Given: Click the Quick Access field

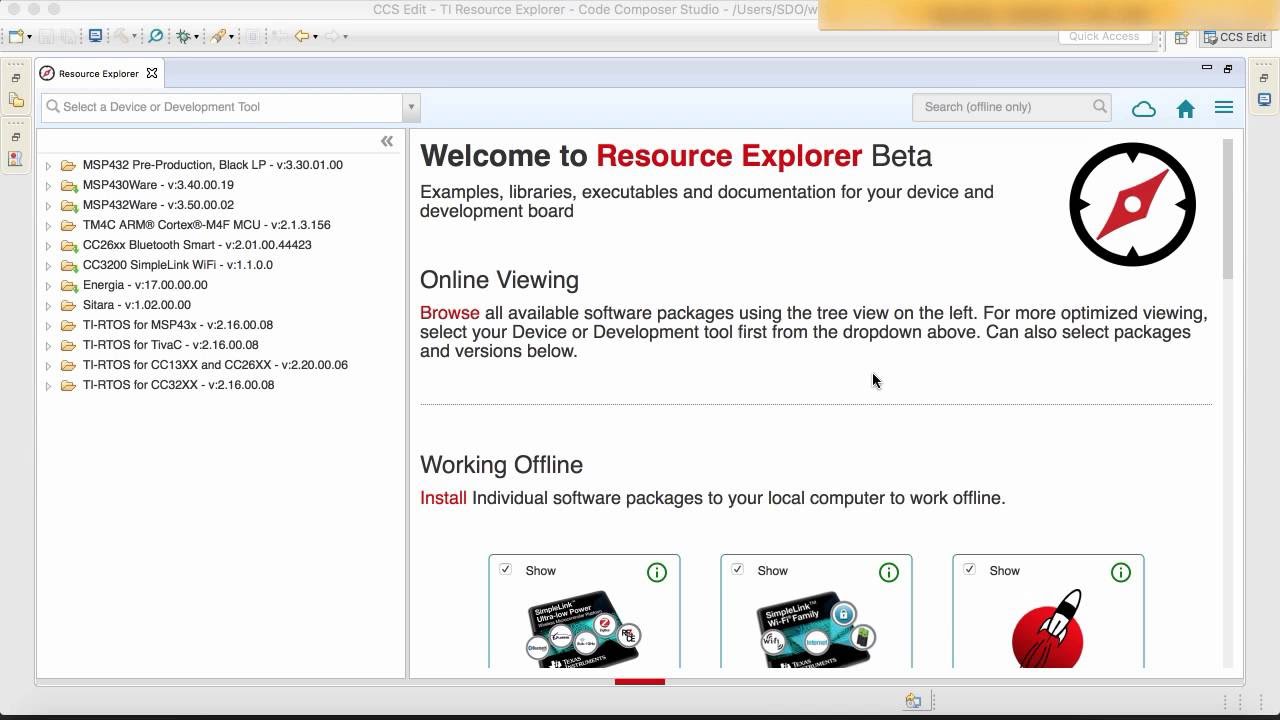Looking at the screenshot, I should click(x=1104, y=37).
